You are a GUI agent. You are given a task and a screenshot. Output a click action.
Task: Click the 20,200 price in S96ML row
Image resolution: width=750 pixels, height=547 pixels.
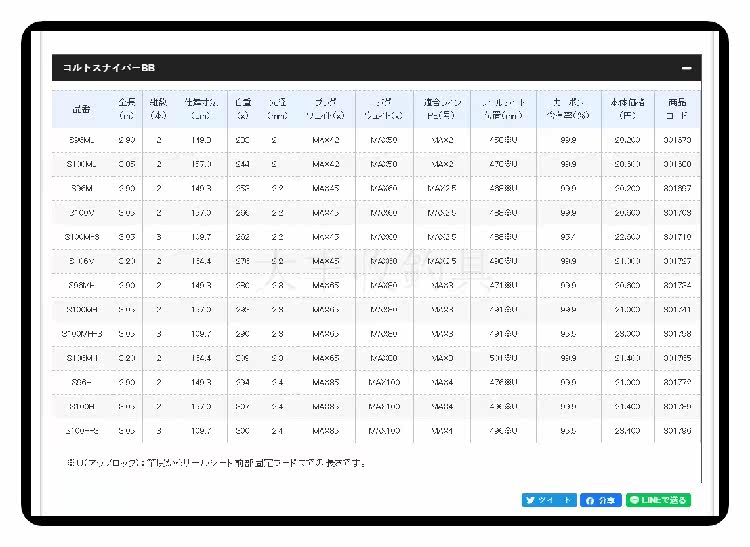[x=627, y=140]
